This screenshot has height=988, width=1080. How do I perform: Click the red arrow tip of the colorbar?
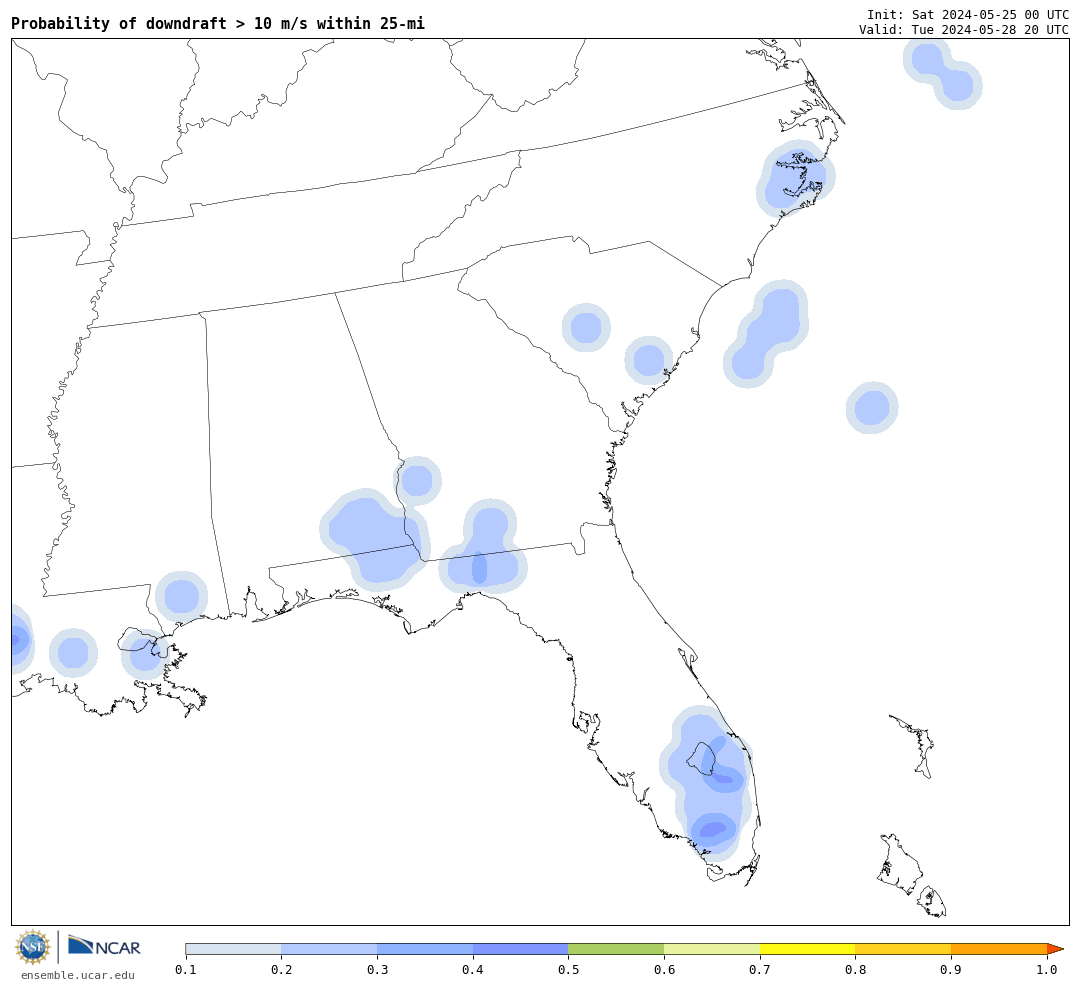click(x=1056, y=949)
